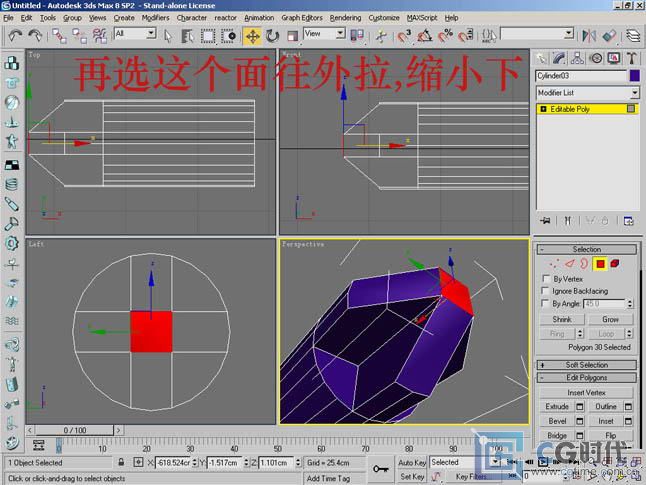The height and width of the screenshot is (485, 646).
Task: Open the MAXScript menu
Action: click(421, 18)
